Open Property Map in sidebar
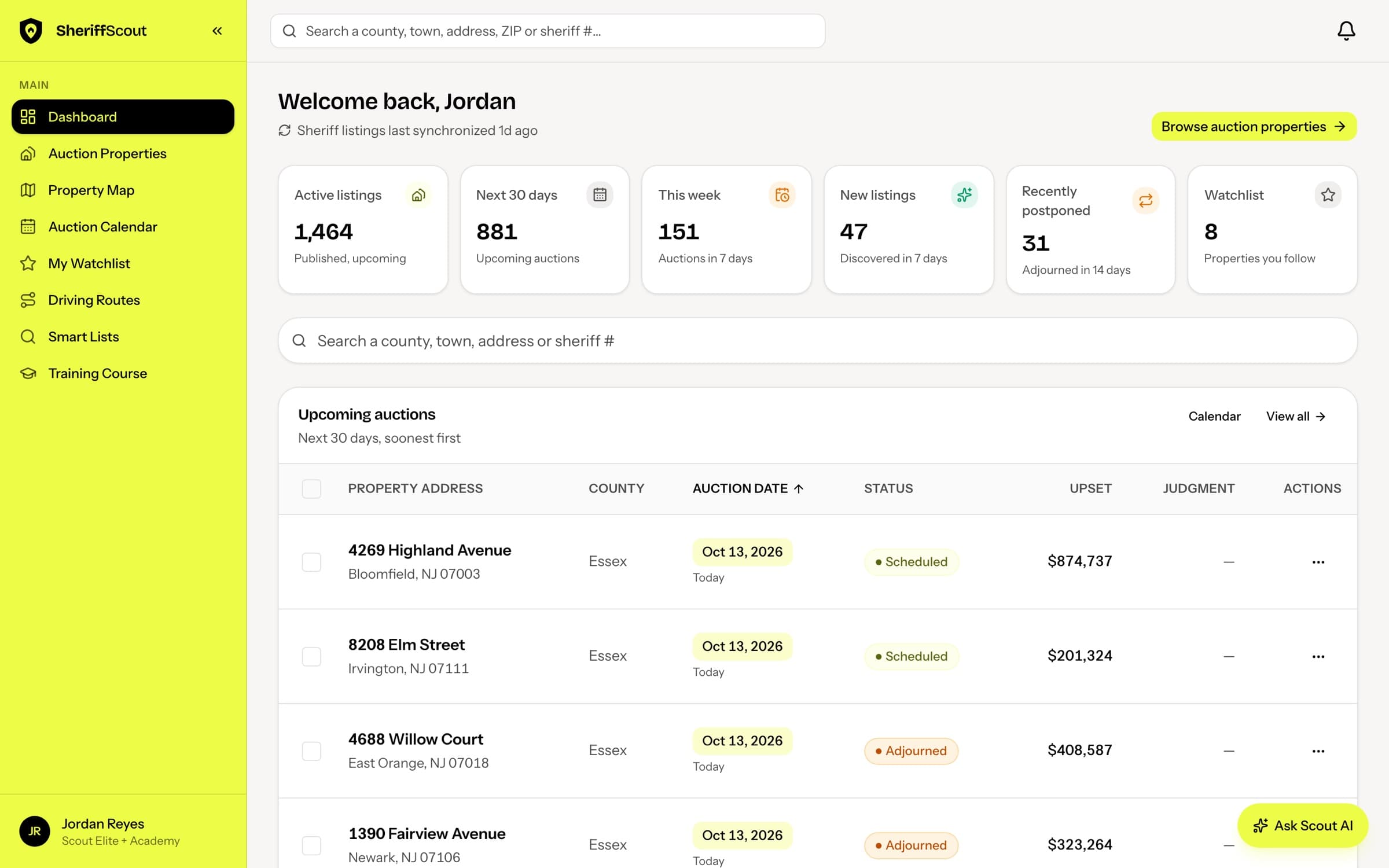1389x868 pixels. [123, 190]
